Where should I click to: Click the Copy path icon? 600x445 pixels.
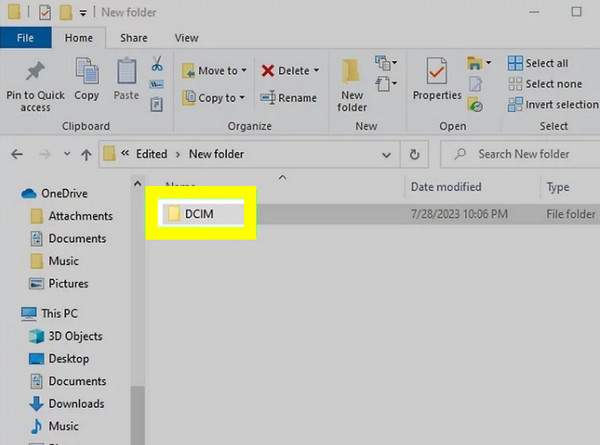coord(157,84)
